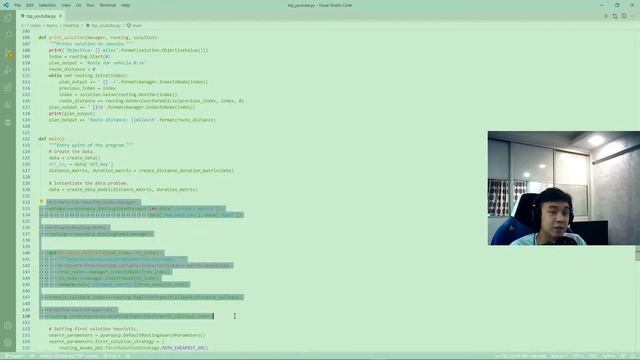Click the '# Setting first solution heuristic.' comment
This screenshot has height=360, width=640.
(x=93, y=329)
